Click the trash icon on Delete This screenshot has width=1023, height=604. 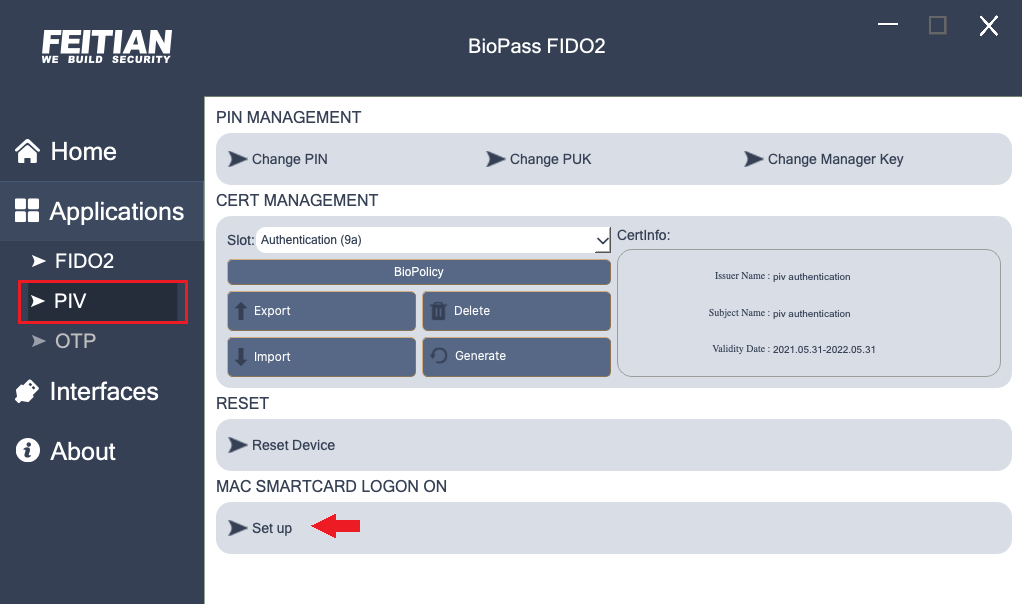pos(438,311)
